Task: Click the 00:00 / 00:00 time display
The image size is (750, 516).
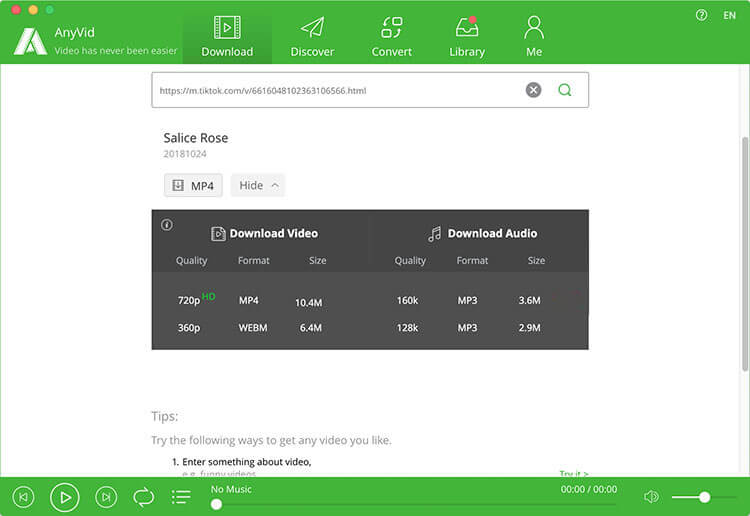Action: tap(589, 489)
